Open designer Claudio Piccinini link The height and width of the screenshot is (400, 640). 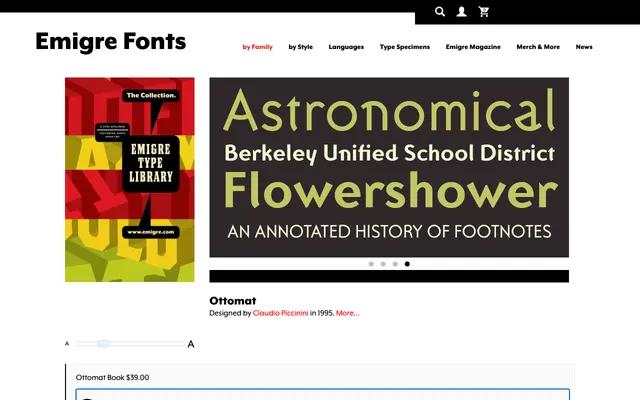[x=280, y=313]
